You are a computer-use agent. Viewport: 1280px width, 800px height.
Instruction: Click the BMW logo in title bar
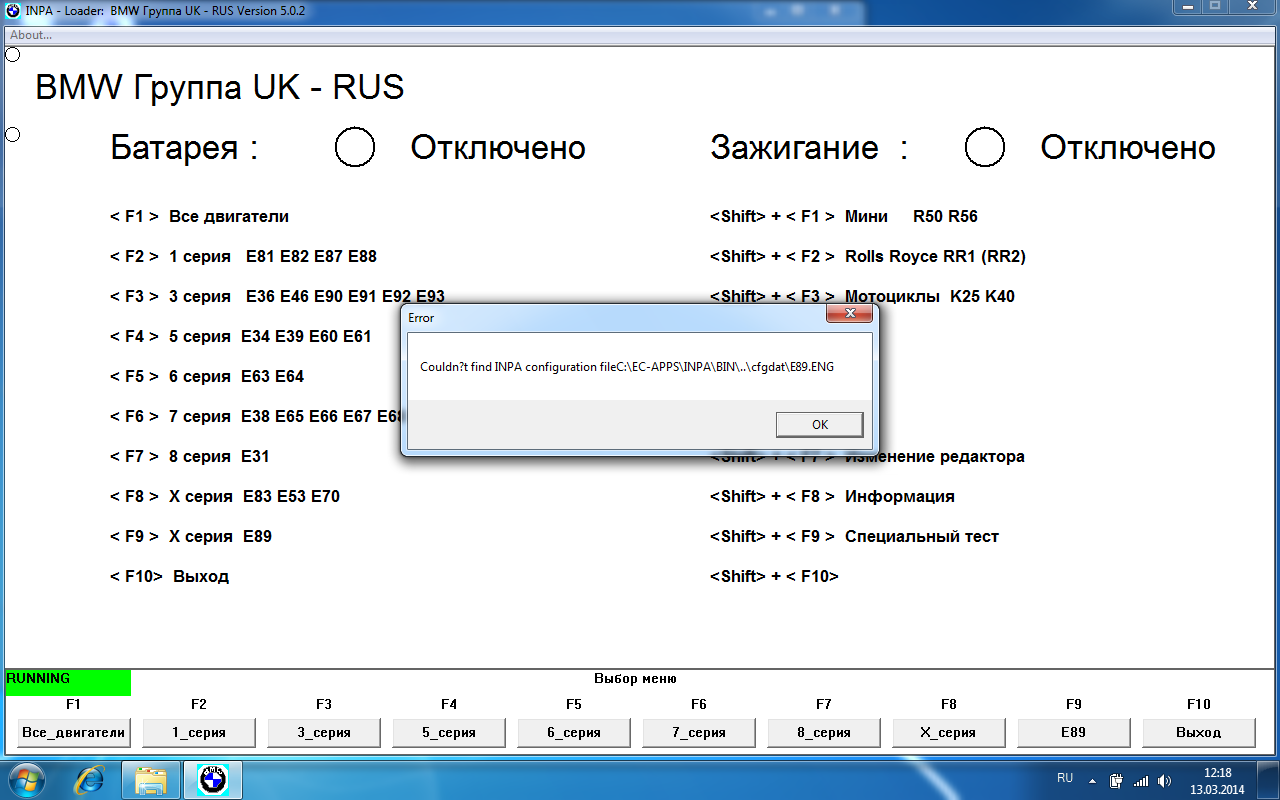coord(12,9)
